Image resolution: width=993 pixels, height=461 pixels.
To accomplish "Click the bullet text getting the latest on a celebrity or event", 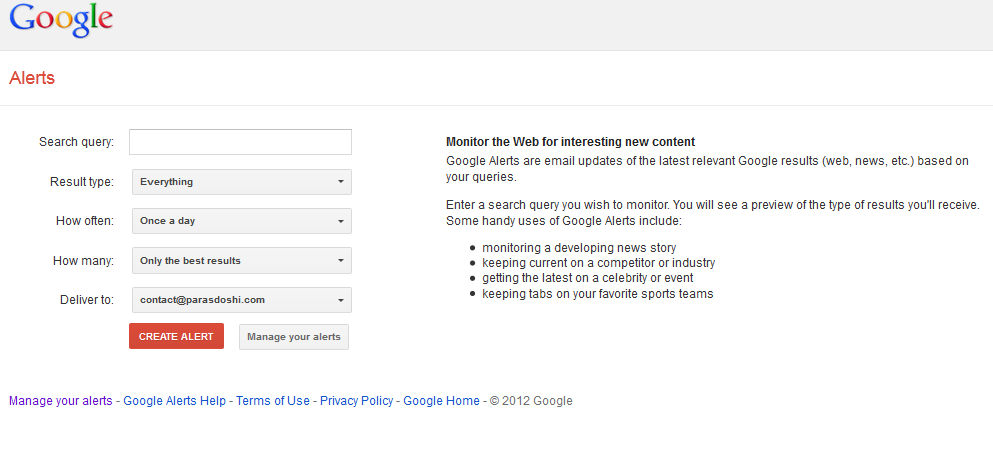I will click(588, 278).
